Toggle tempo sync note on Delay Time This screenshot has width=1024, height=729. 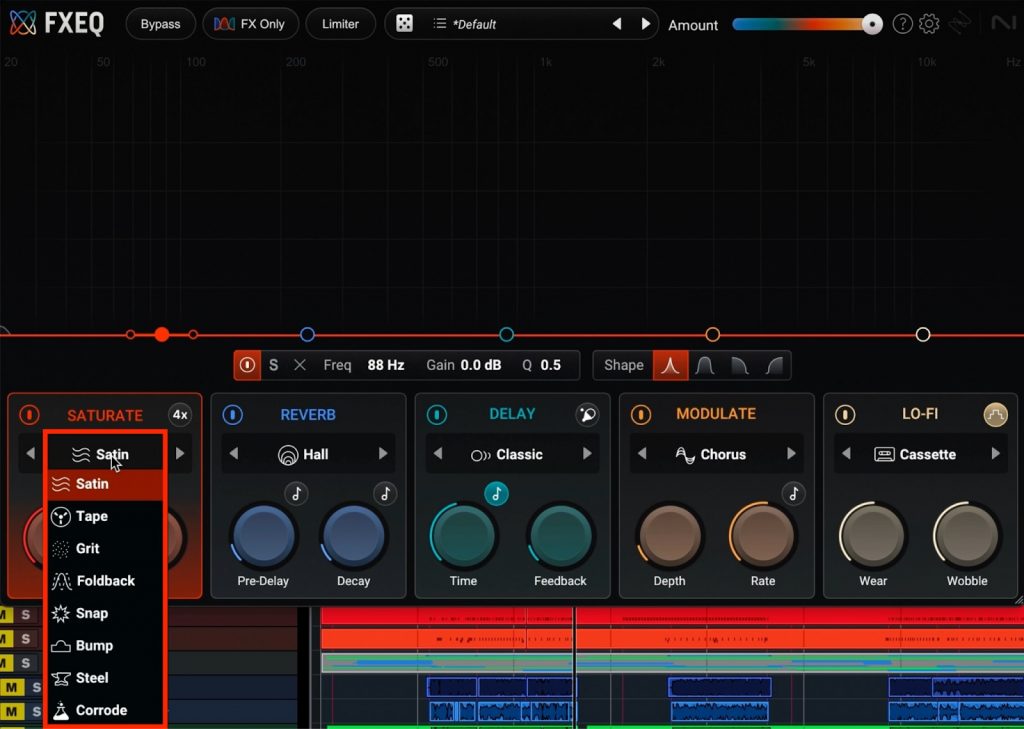coord(496,493)
